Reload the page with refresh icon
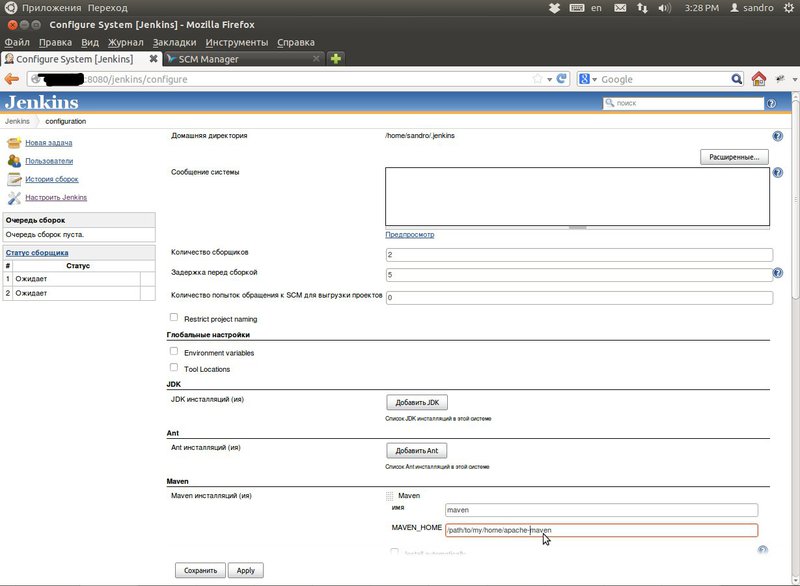 coord(562,79)
